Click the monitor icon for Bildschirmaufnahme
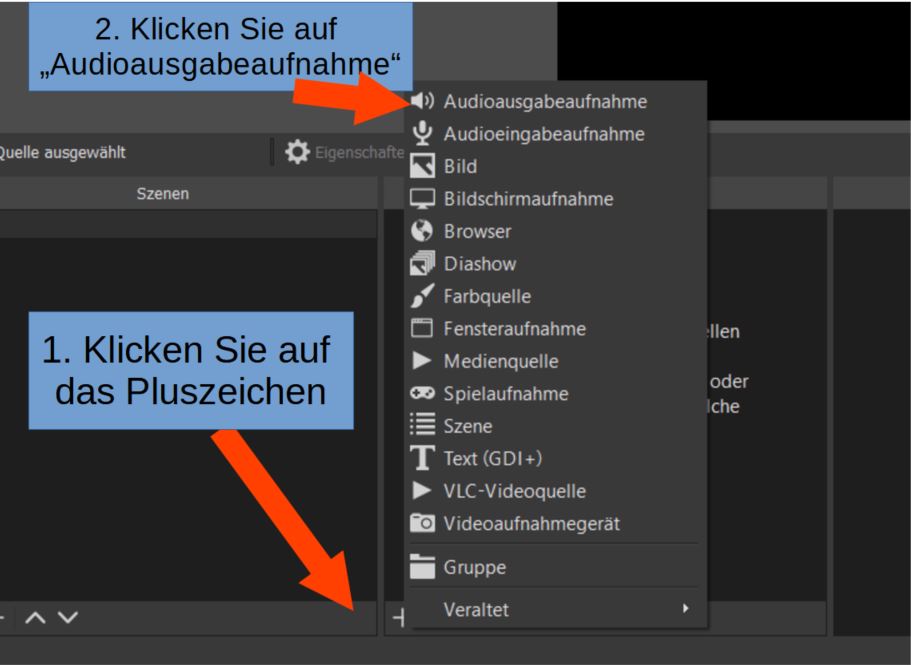Screen dimensions: 911x665 point(423,199)
